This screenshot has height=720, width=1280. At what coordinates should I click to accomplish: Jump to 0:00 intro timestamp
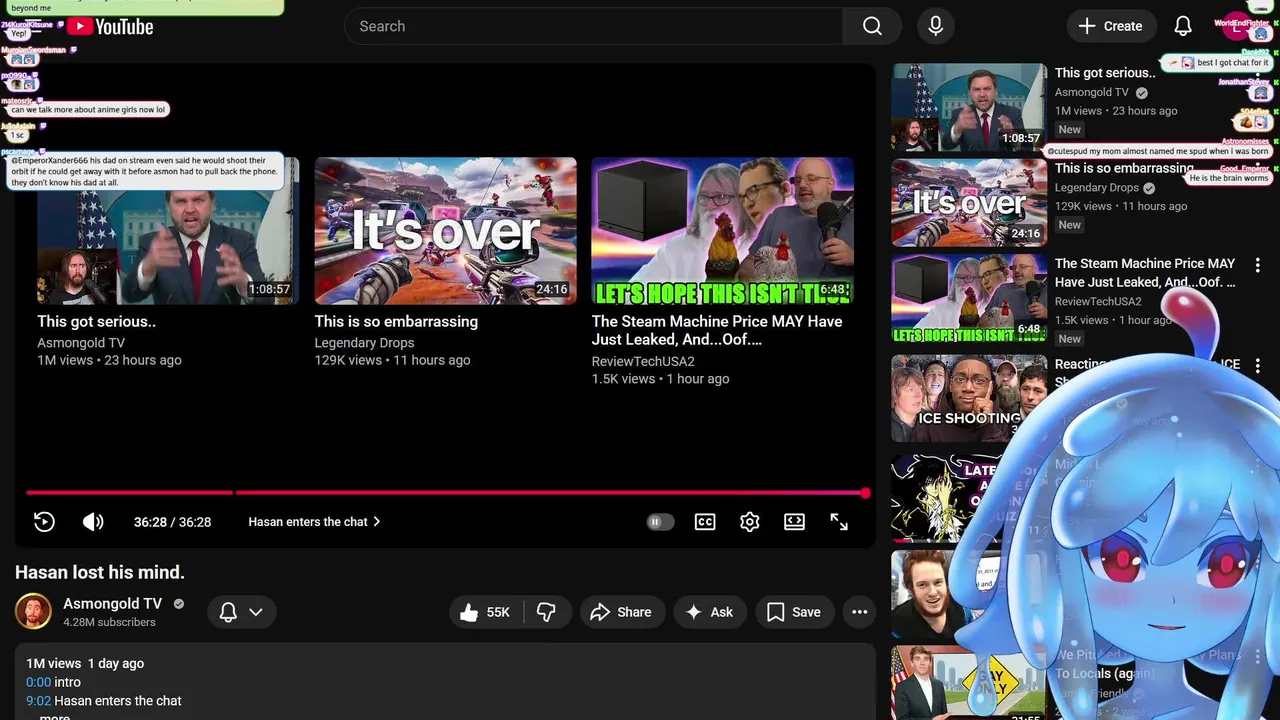pos(38,682)
